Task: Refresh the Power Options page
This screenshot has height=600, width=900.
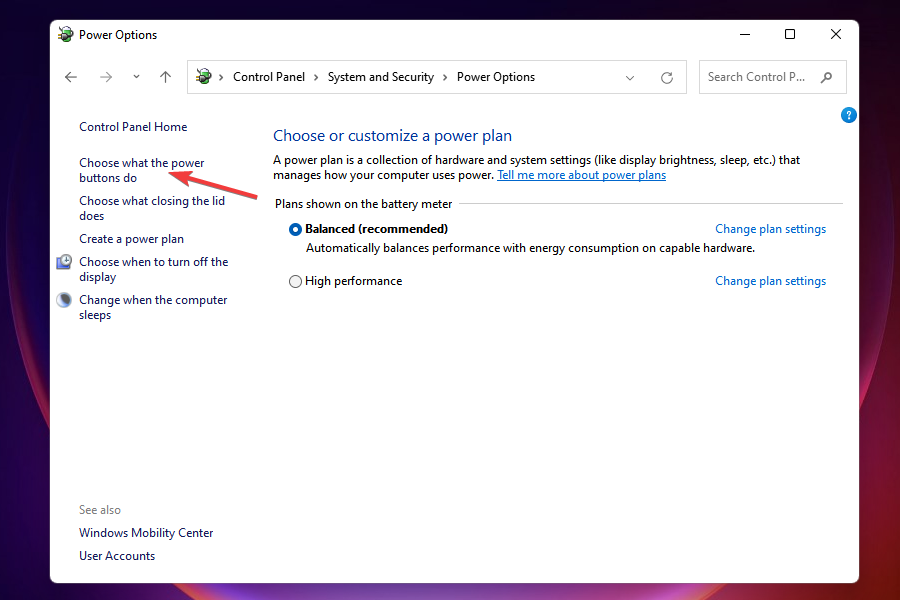Action: click(x=666, y=78)
